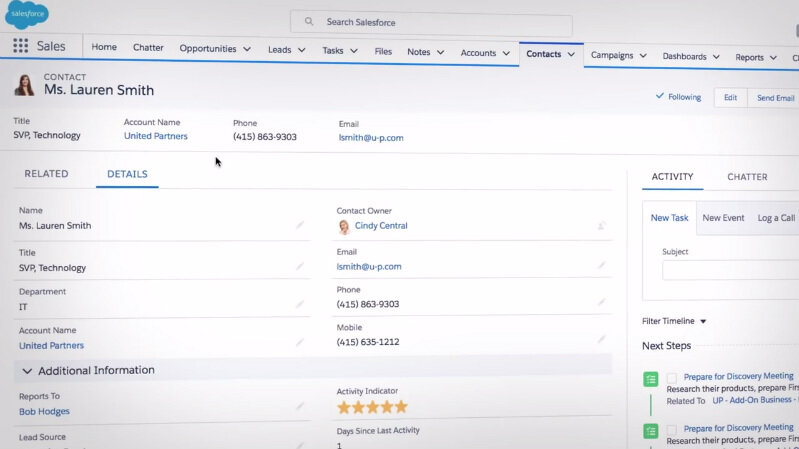799x449 pixels.
Task: Click the edit pencil for Mobile number
Action: click(x=601, y=341)
